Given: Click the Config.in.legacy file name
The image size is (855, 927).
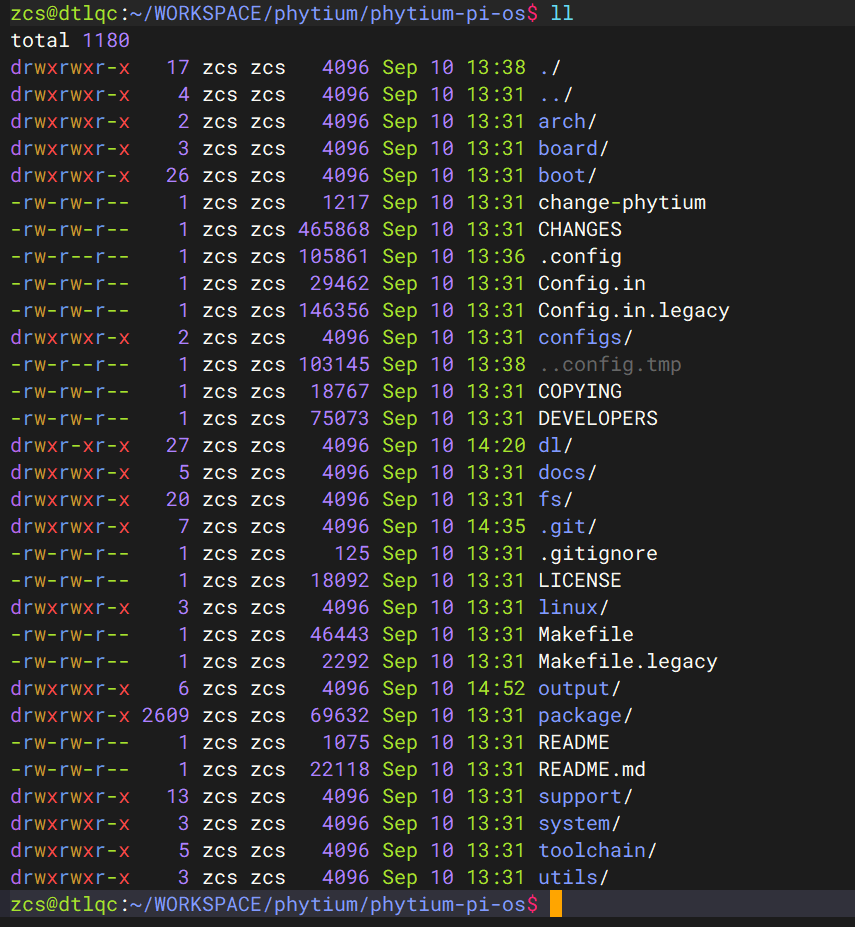Looking at the screenshot, I should pyautogui.click(x=633, y=310).
